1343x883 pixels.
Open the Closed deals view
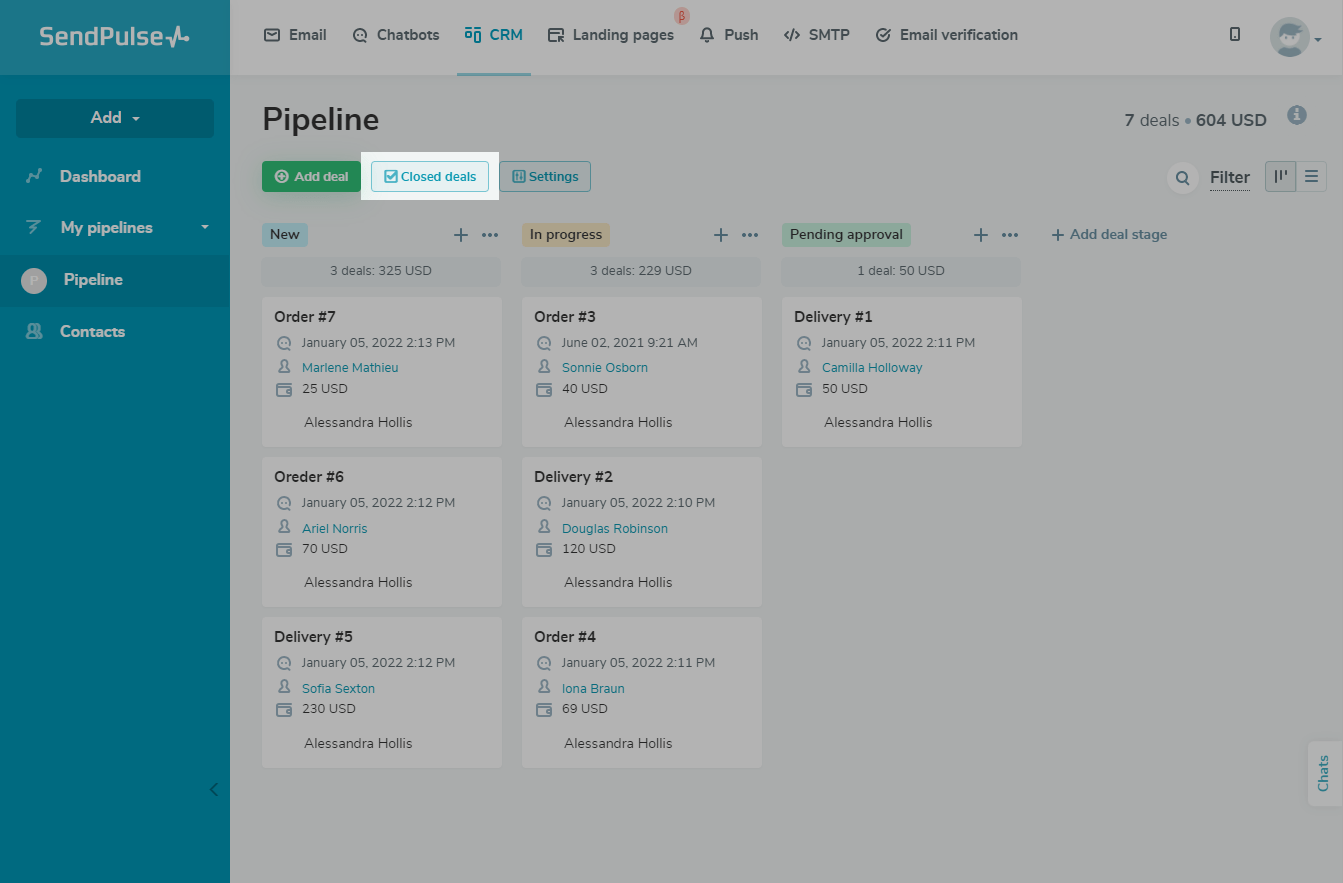tap(430, 177)
